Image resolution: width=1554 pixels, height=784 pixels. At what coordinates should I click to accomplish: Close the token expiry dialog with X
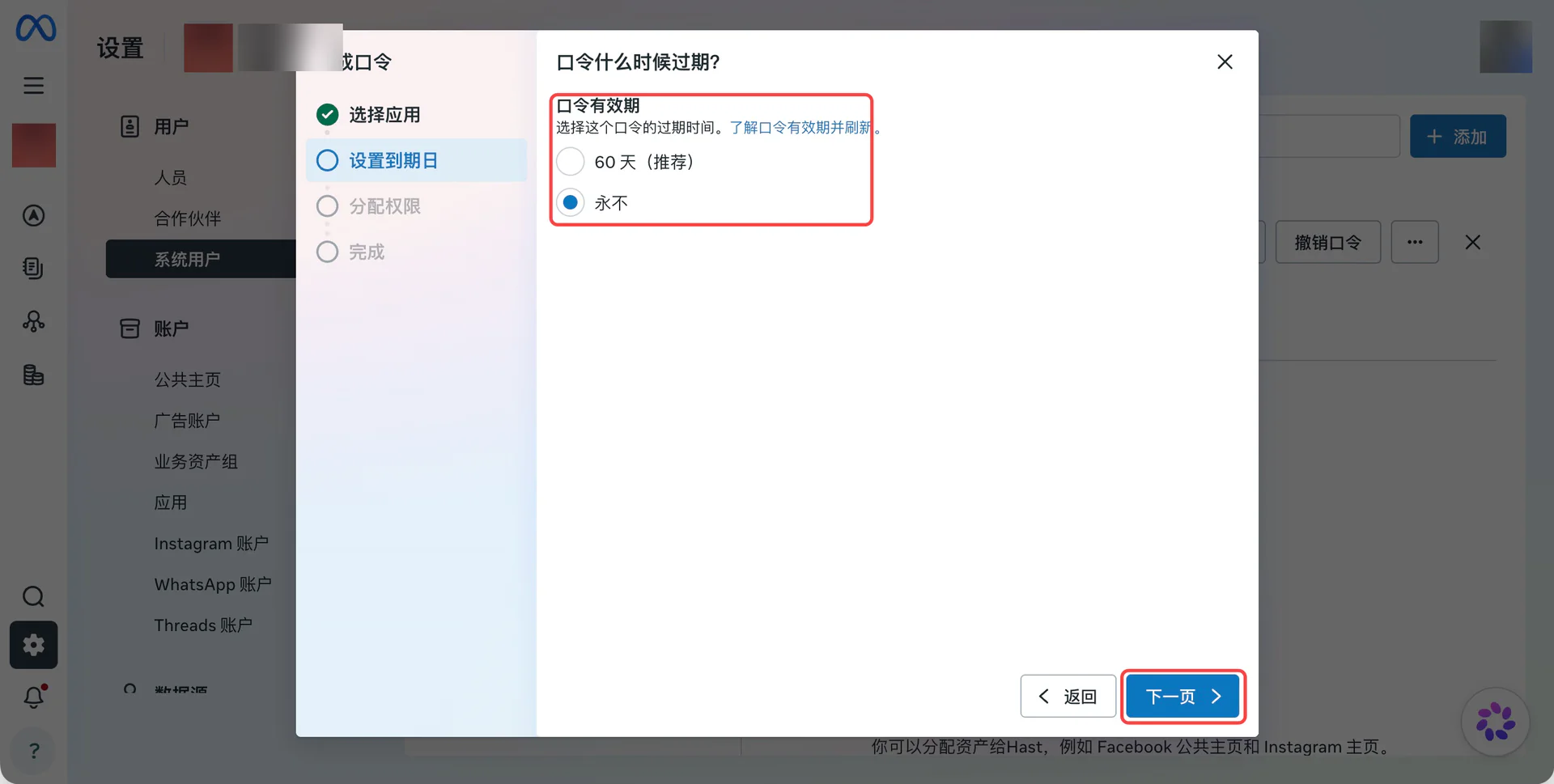click(1225, 62)
